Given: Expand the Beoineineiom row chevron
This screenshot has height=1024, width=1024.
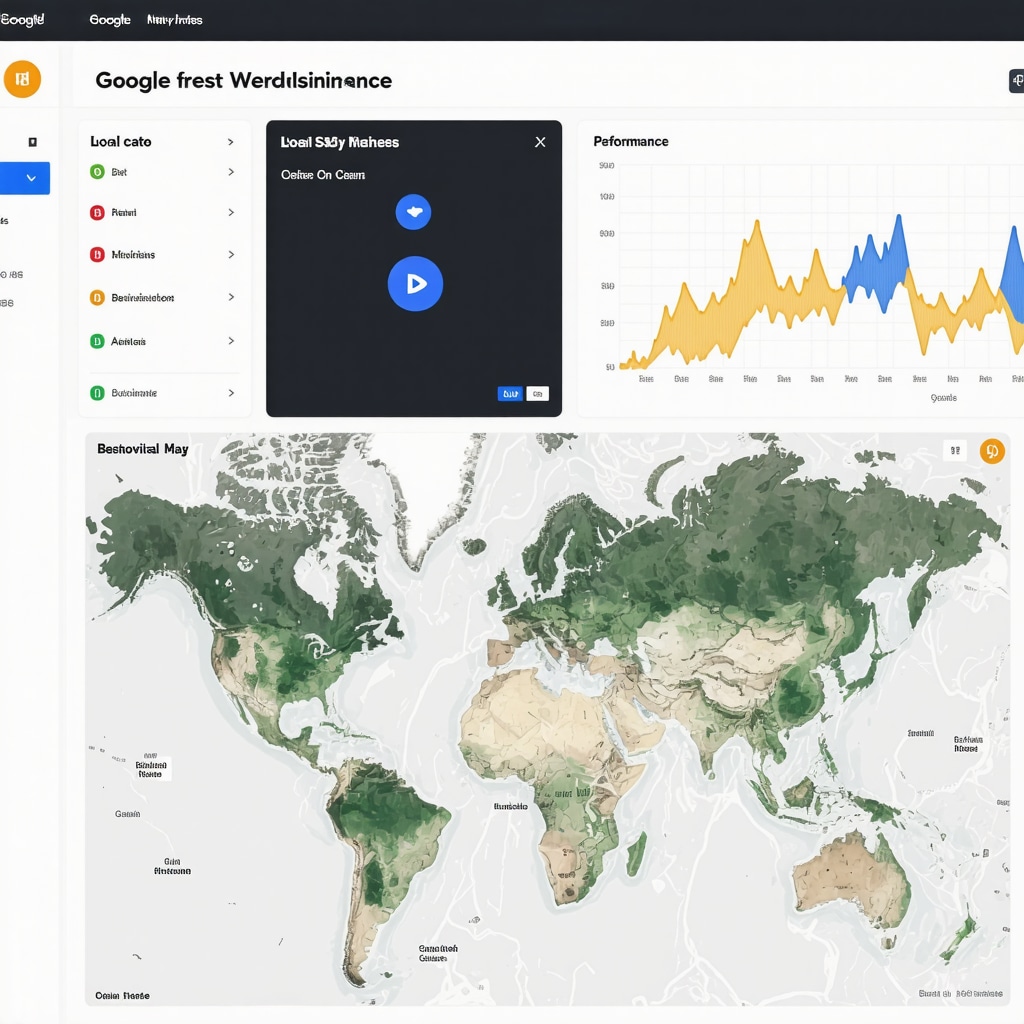Looking at the screenshot, I should 231,297.
